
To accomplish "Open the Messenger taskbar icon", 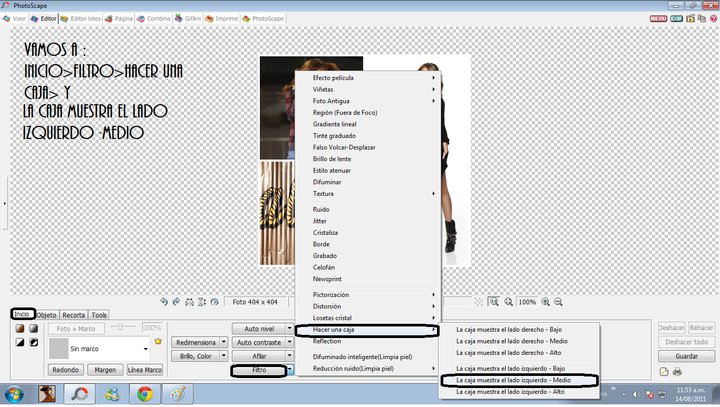I will coord(112,394).
